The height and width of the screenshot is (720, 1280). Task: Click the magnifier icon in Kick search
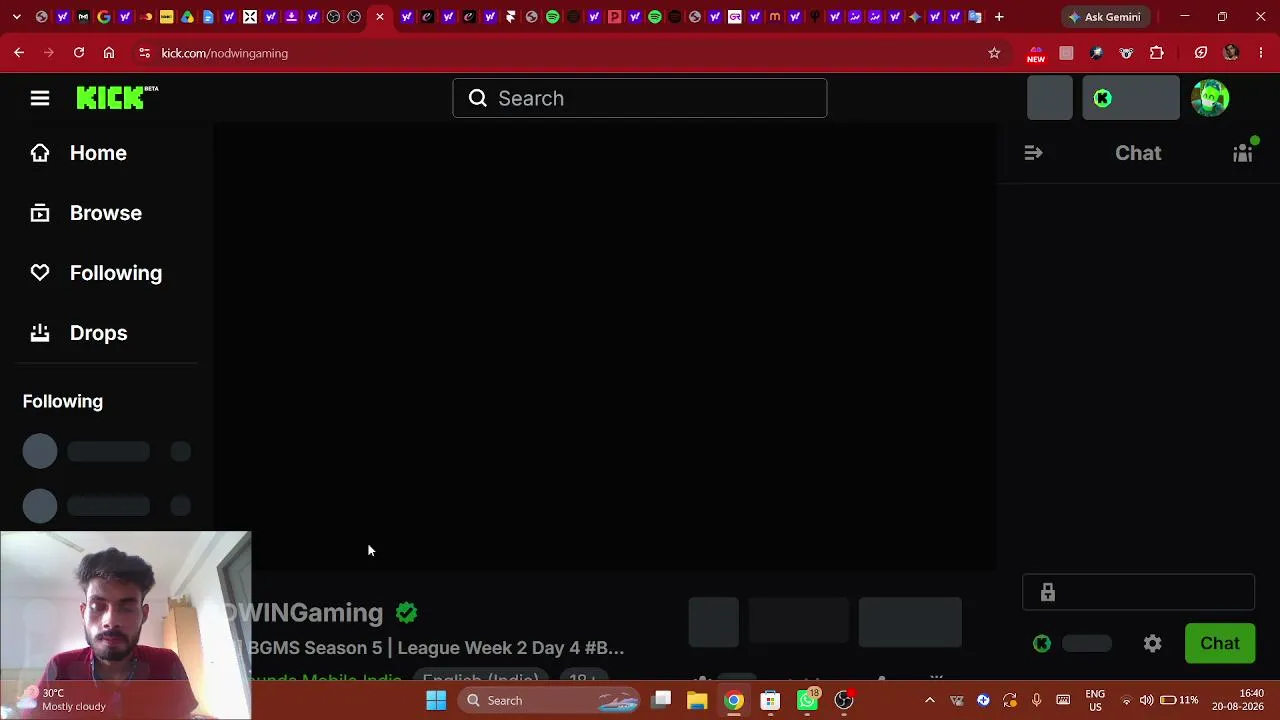(x=478, y=98)
